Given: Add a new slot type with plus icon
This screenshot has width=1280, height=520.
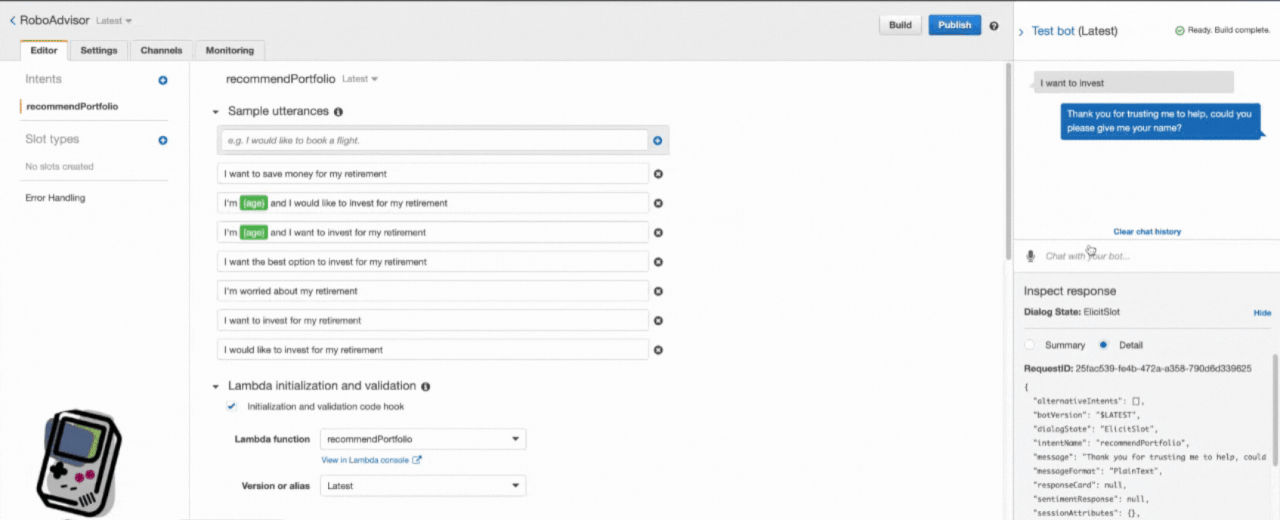Looking at the screenshot, I should [x=163, y=140].
